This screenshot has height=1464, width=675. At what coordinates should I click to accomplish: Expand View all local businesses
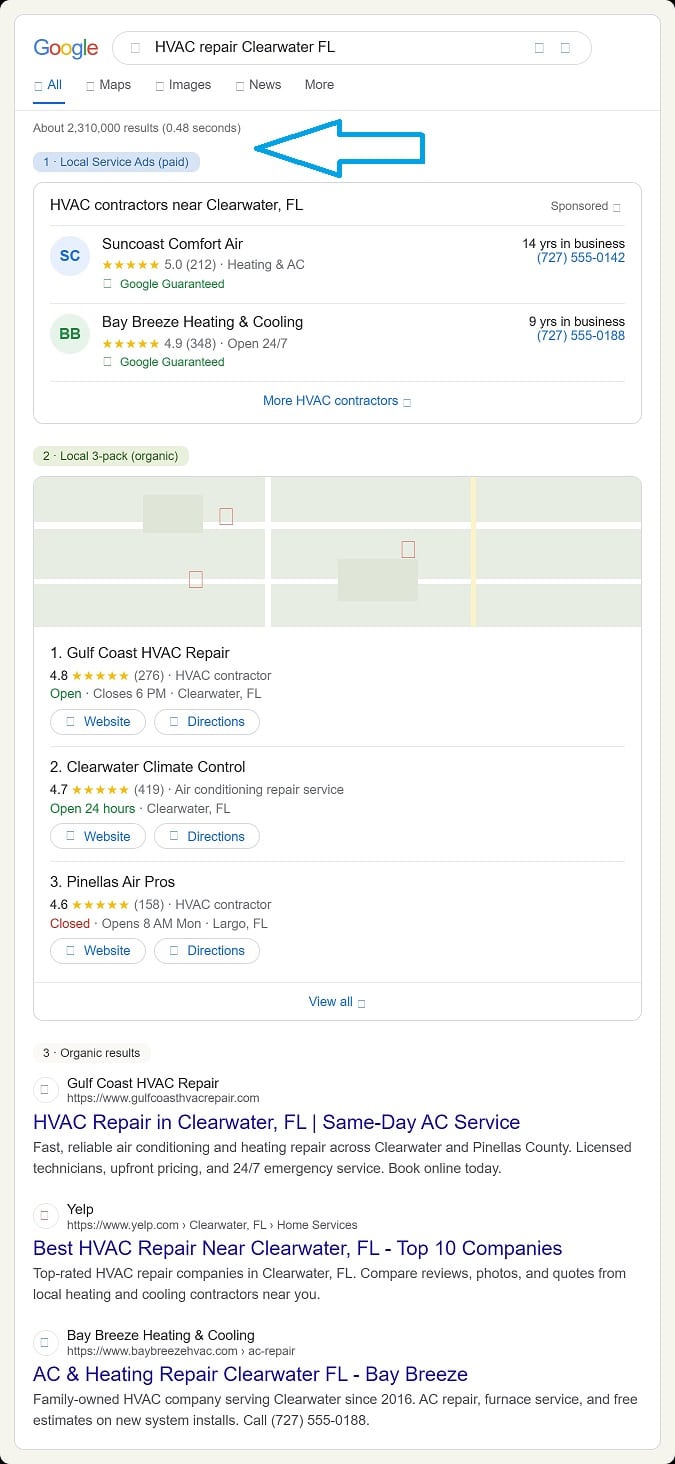coord(337,1002)
